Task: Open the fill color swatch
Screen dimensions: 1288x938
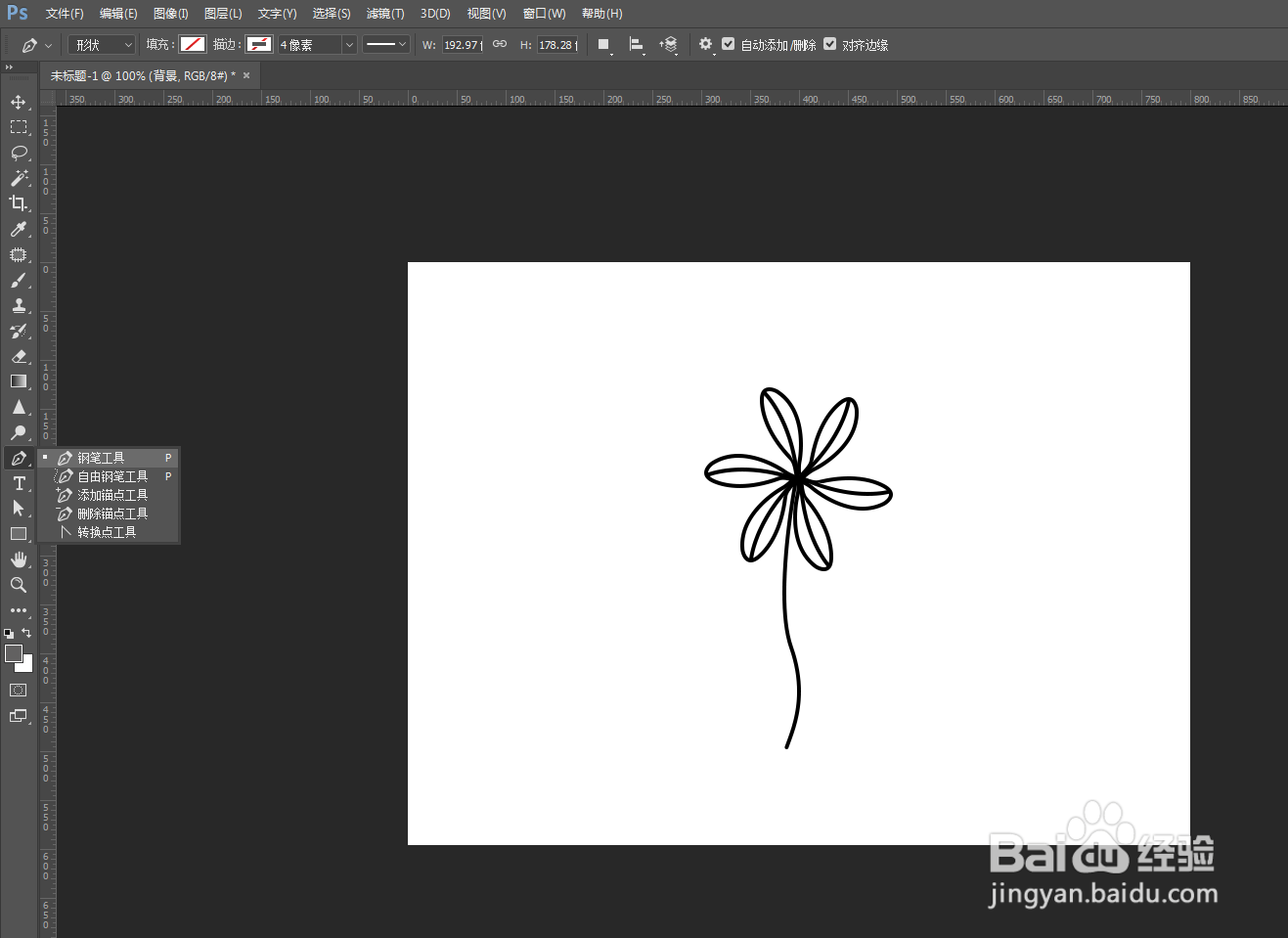Action: 193,44
